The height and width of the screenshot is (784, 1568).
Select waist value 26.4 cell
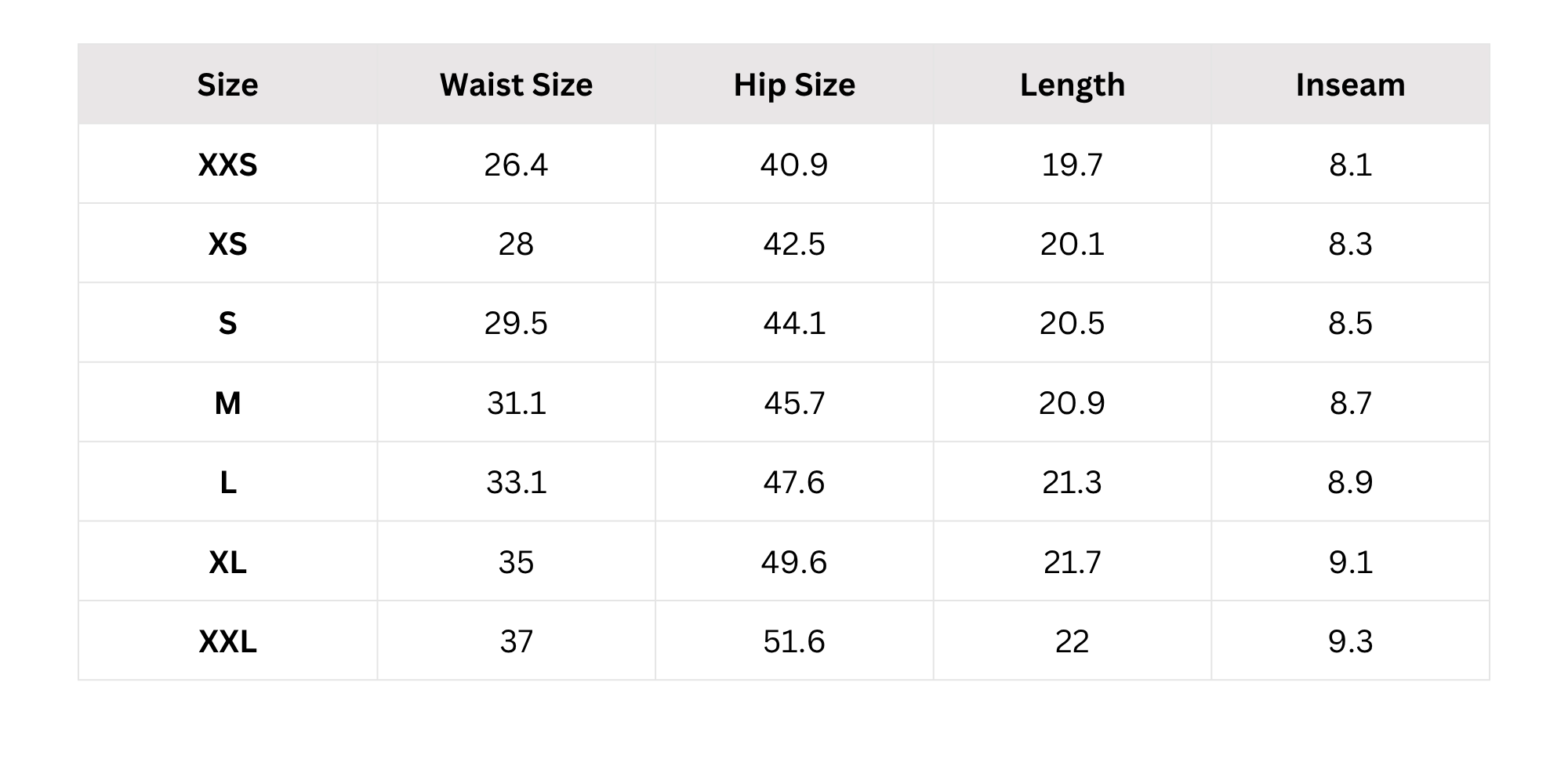pos(516,165)
